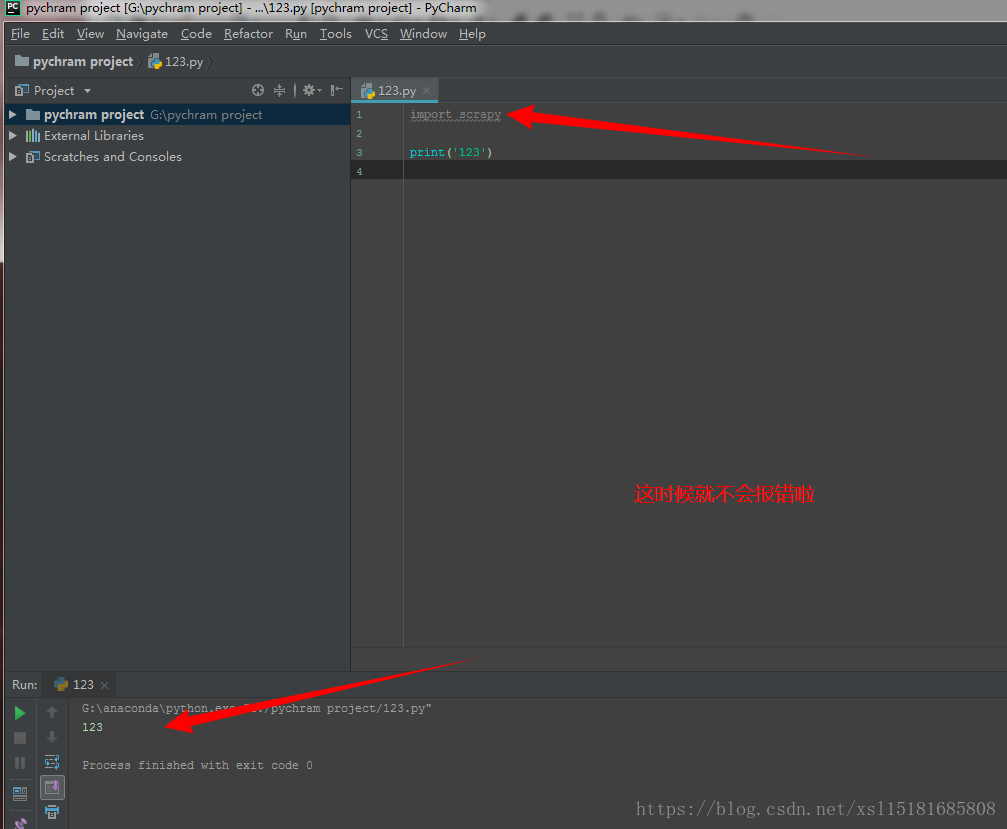Click 'Process finished with exit code 0' text
This screenshot has height=829, width=1007.
coord(197,765)
